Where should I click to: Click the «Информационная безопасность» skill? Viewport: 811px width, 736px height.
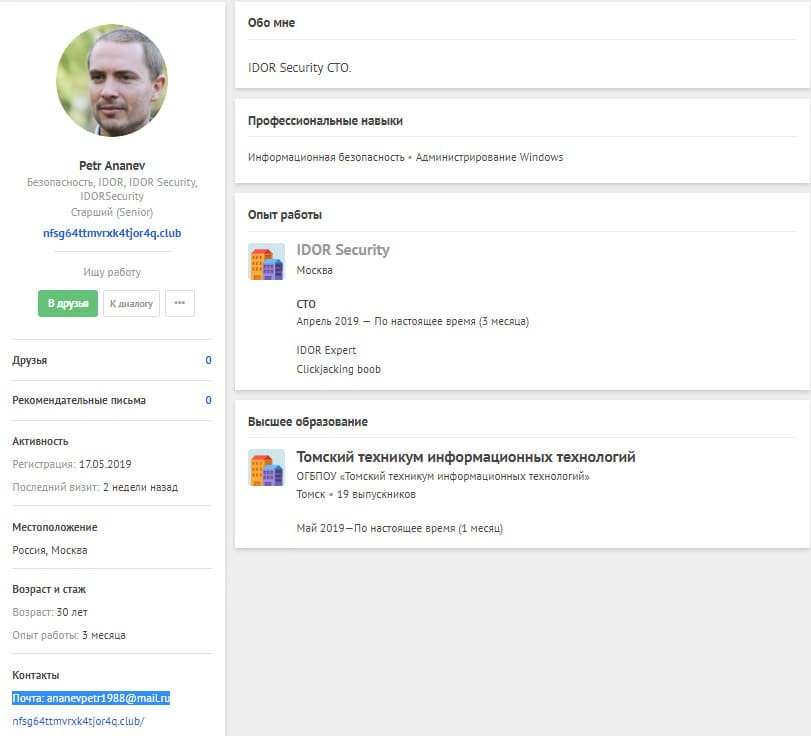[326, 157]
